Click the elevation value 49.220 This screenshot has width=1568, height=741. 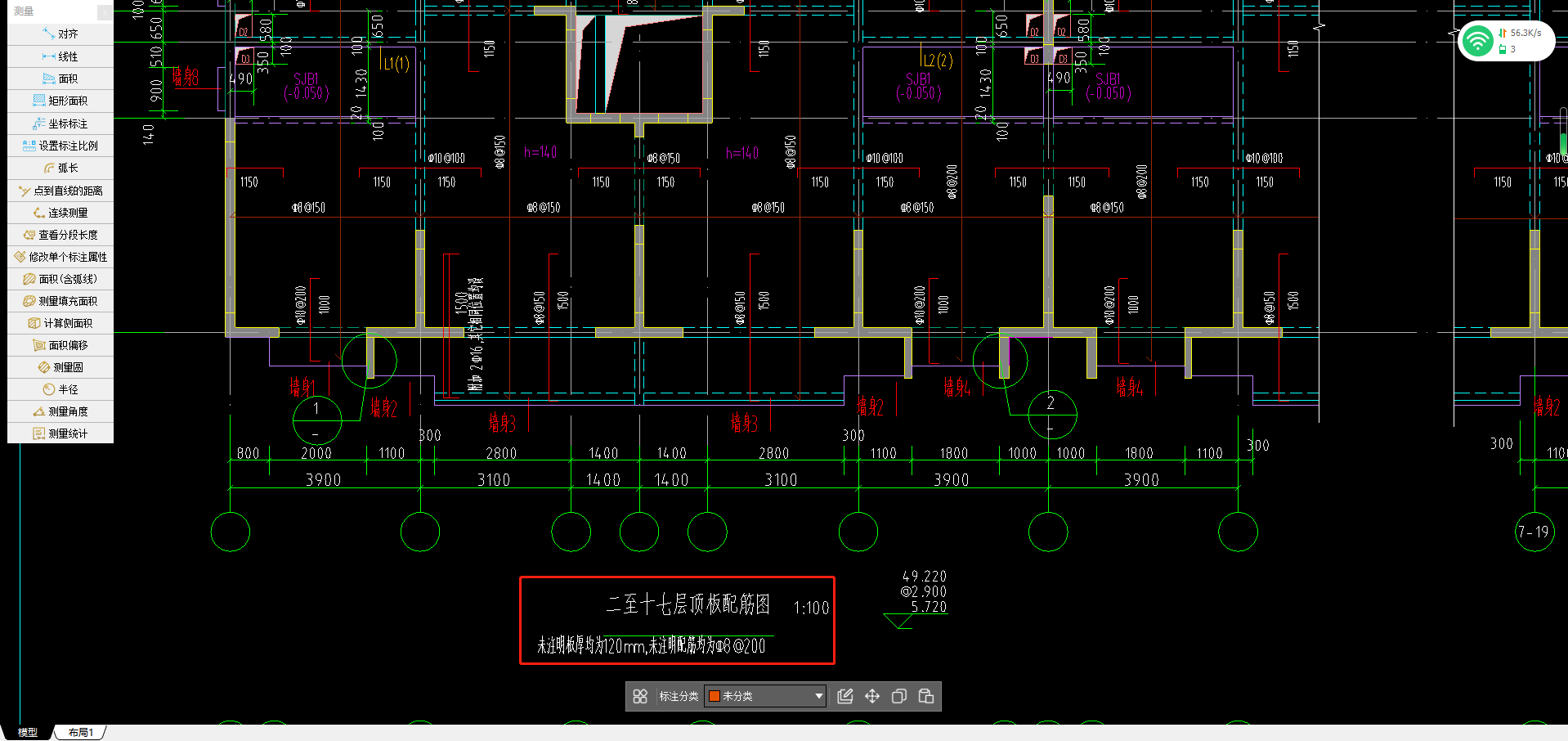[924, 577]
